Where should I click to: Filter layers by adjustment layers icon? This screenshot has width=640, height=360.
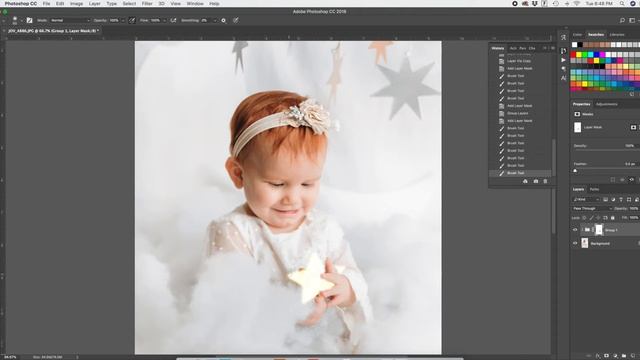[x=613, y=200]
